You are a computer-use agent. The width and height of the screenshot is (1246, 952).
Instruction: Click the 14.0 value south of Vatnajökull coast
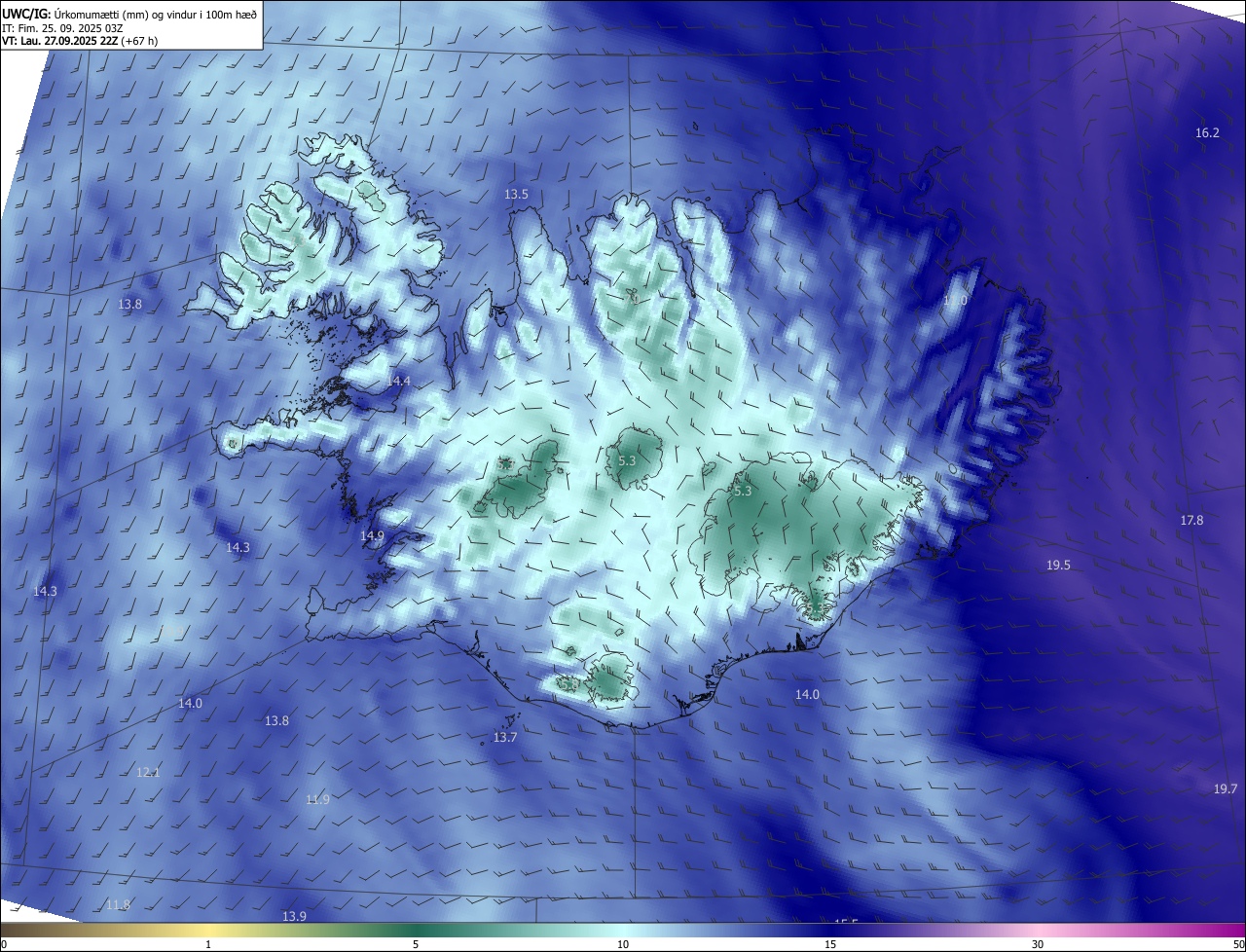[807, 694]
